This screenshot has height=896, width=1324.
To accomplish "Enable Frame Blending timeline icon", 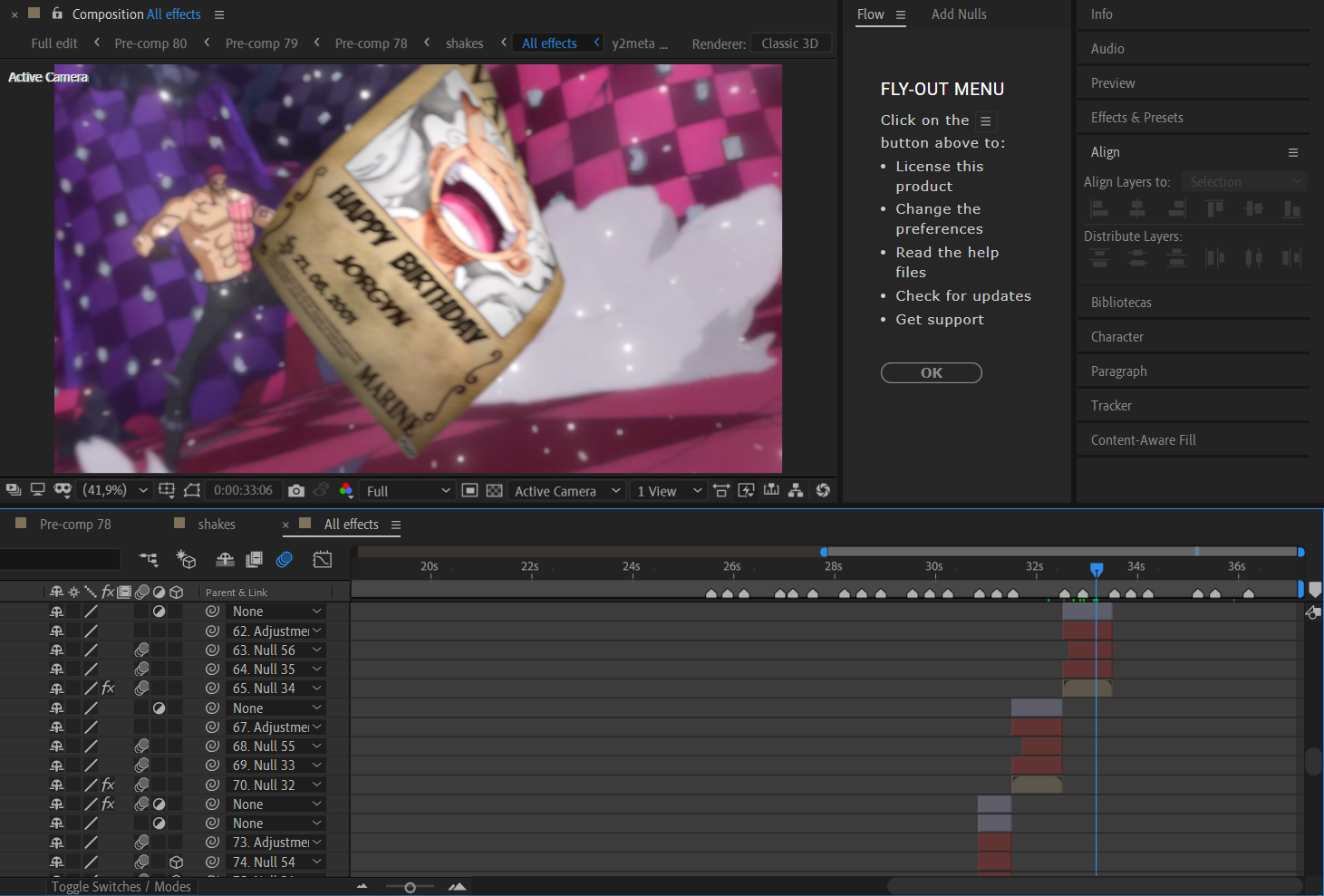I will pos(255,560).
